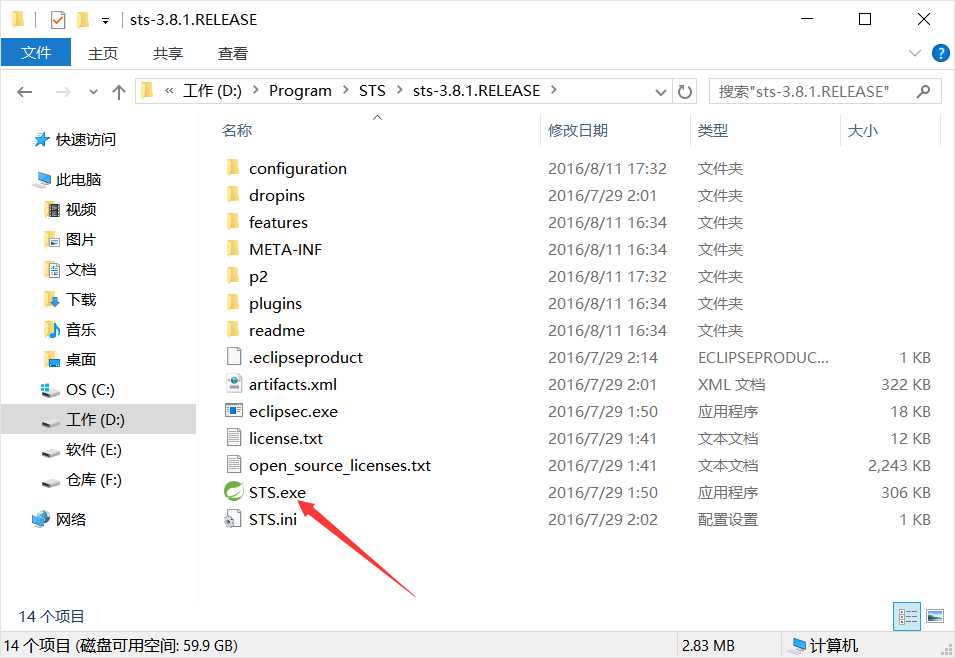The height and width of the screenshot is (658, 955).
Task: Open the 仓库 (F:) drive
Action: coord(82,479)
